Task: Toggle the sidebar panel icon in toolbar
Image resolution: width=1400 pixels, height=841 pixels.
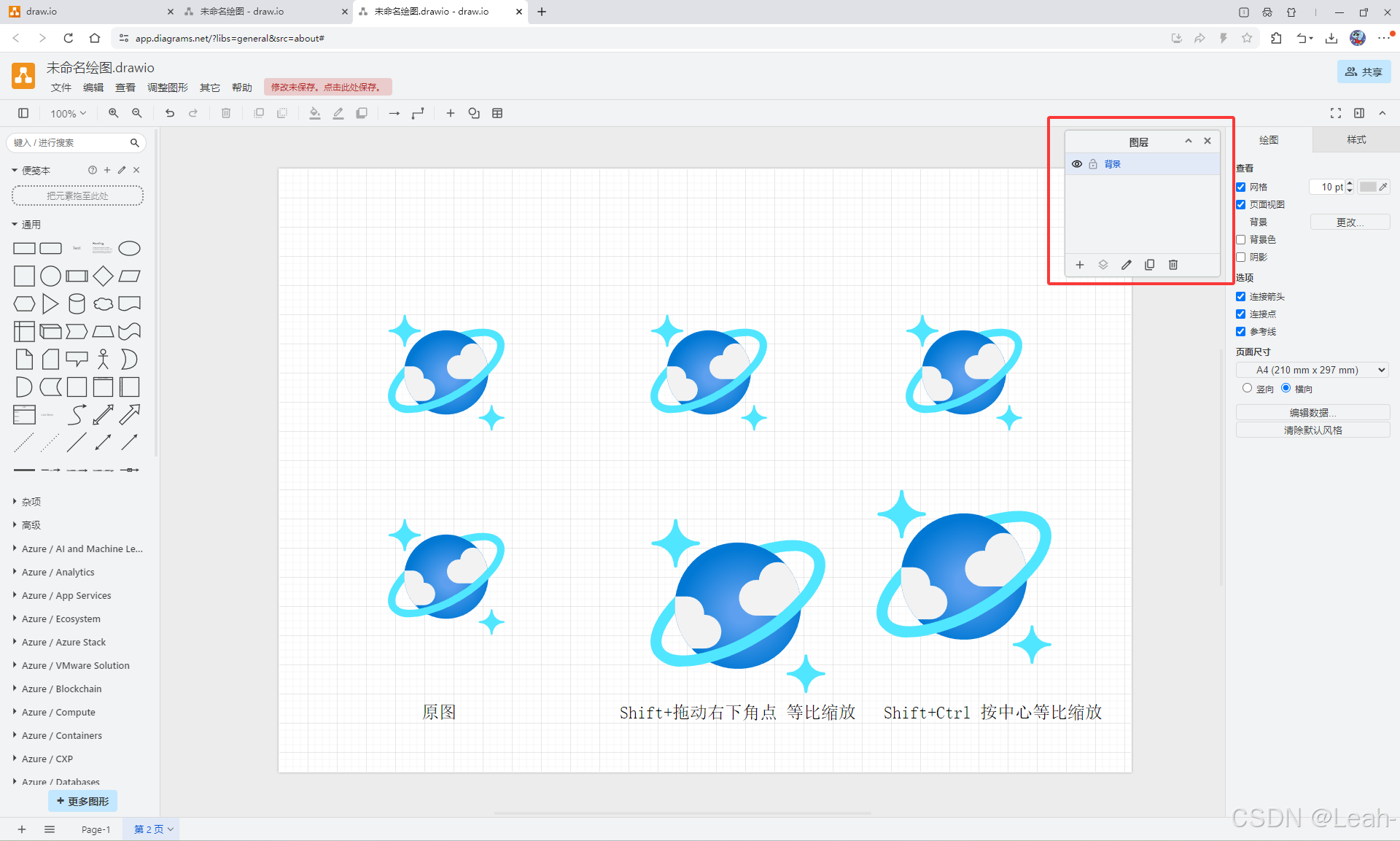Action: [23, 113]
